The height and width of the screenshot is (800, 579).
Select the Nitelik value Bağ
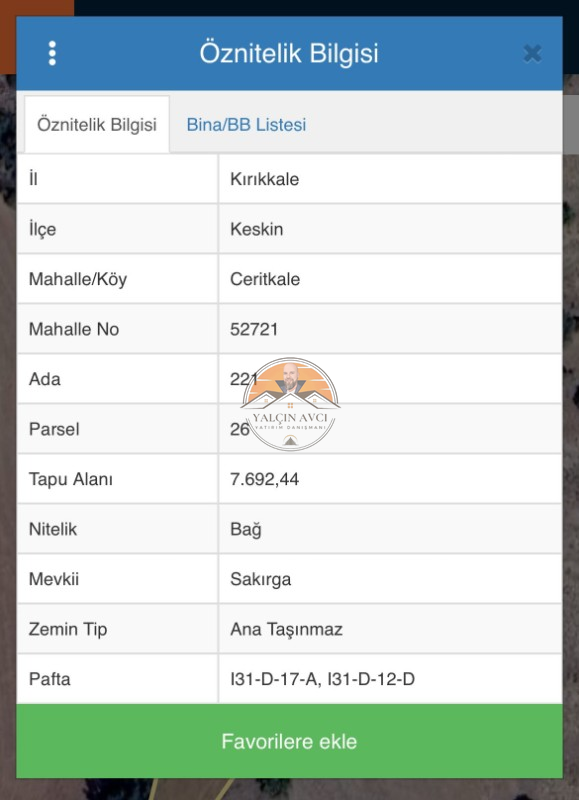[246, 529]
